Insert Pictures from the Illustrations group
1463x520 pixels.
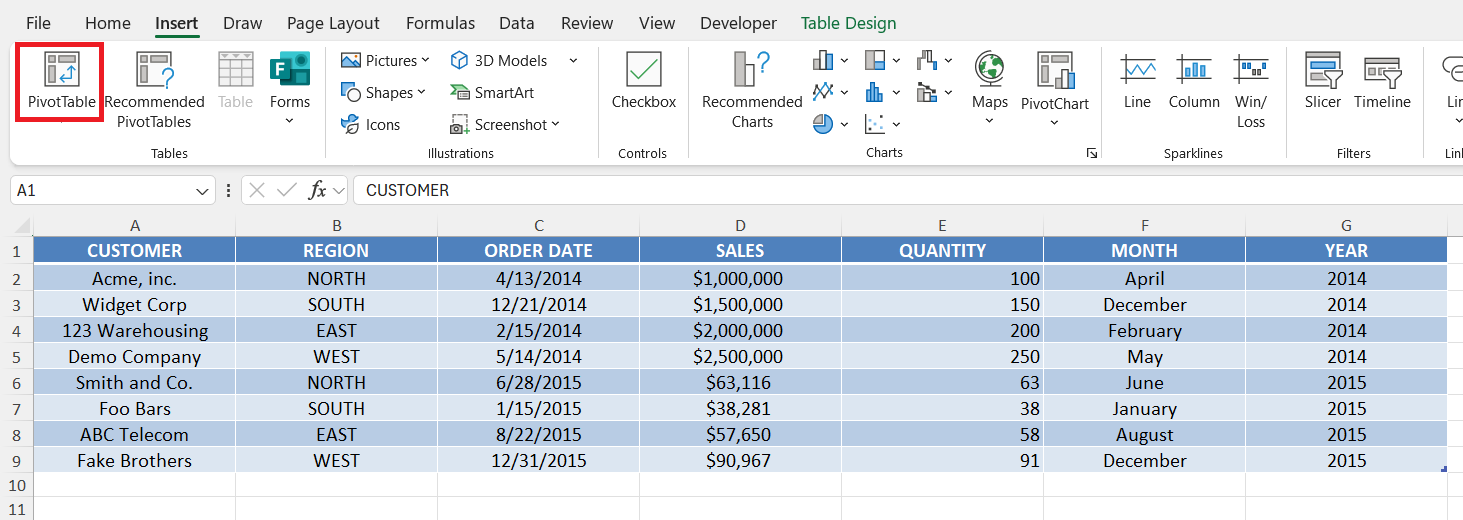click(385, 61)
